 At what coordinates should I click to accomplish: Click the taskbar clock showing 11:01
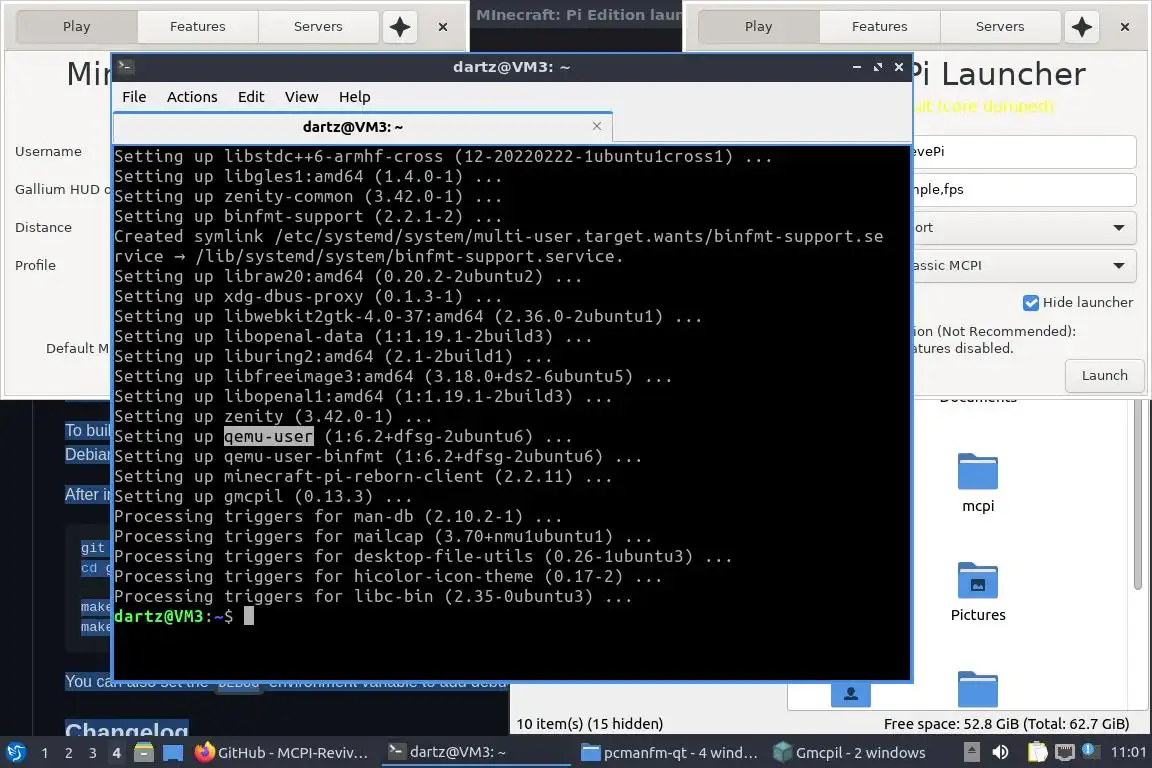pyautogui.click(x=1128, y=753)
